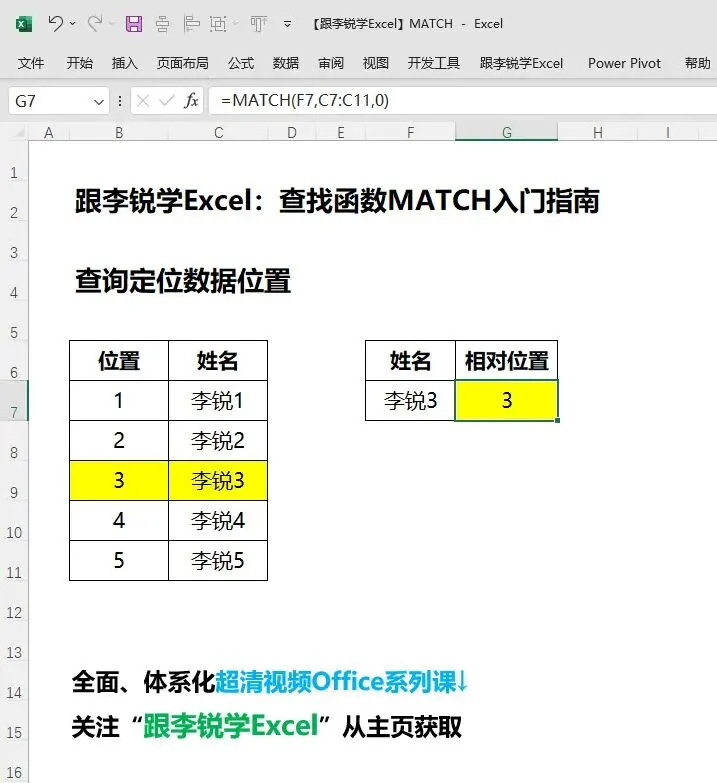717x783 pixels.
Task: Select column G header
Action: coord(506,133)
